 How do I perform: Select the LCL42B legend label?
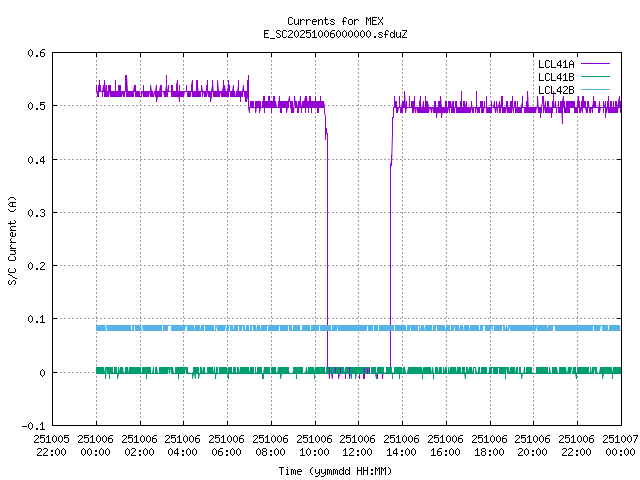click(x=555, y=90)
